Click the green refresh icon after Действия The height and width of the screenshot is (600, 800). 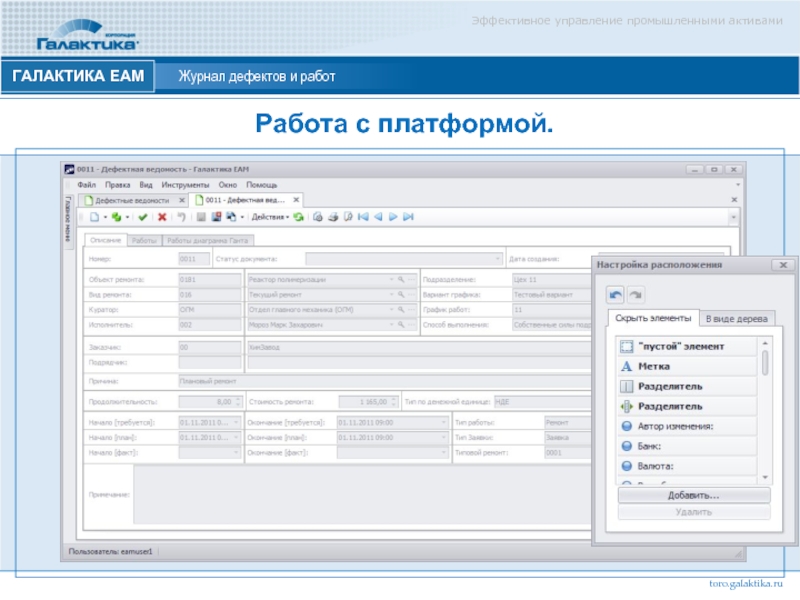tap(298, 216)
